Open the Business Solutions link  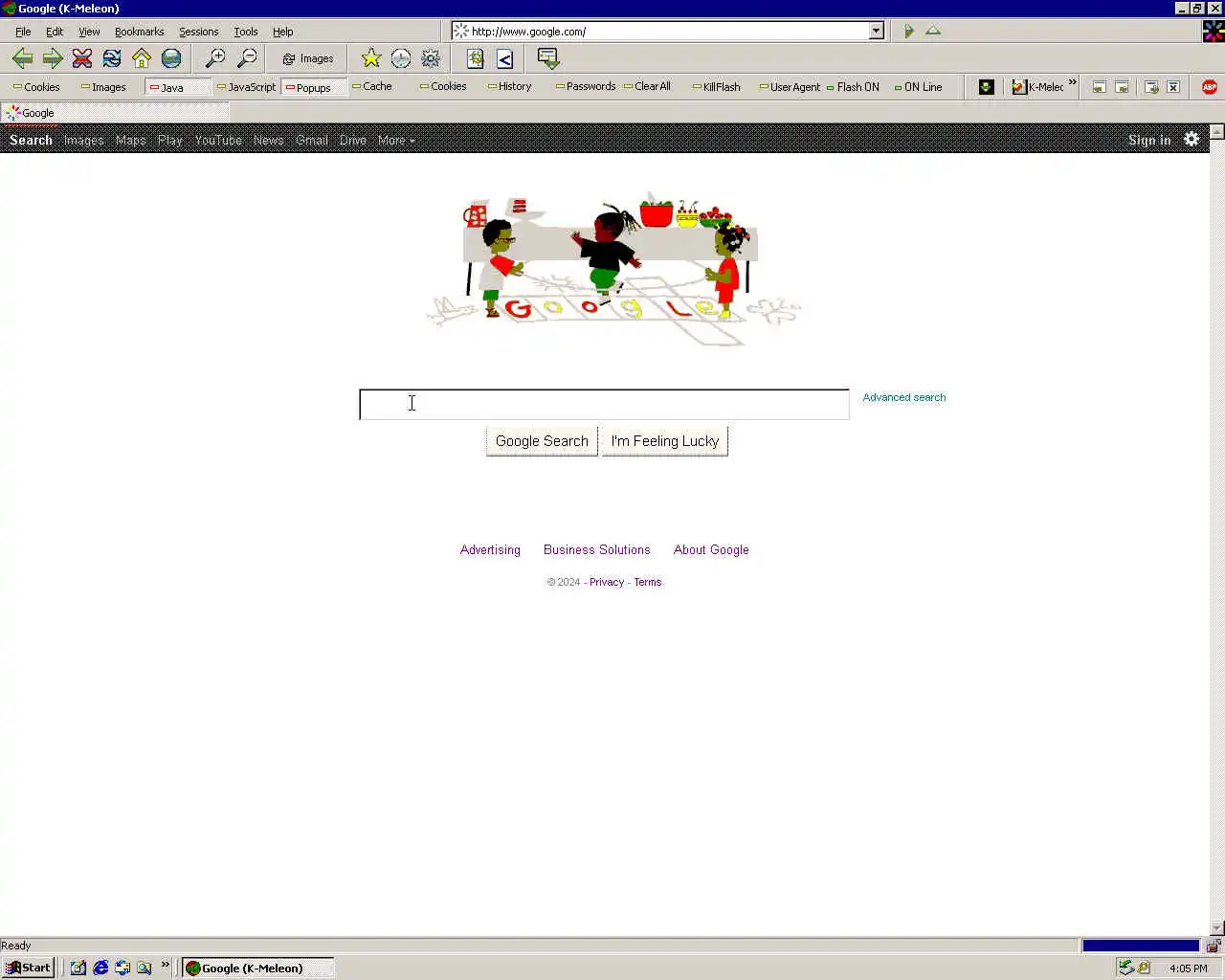597,549
